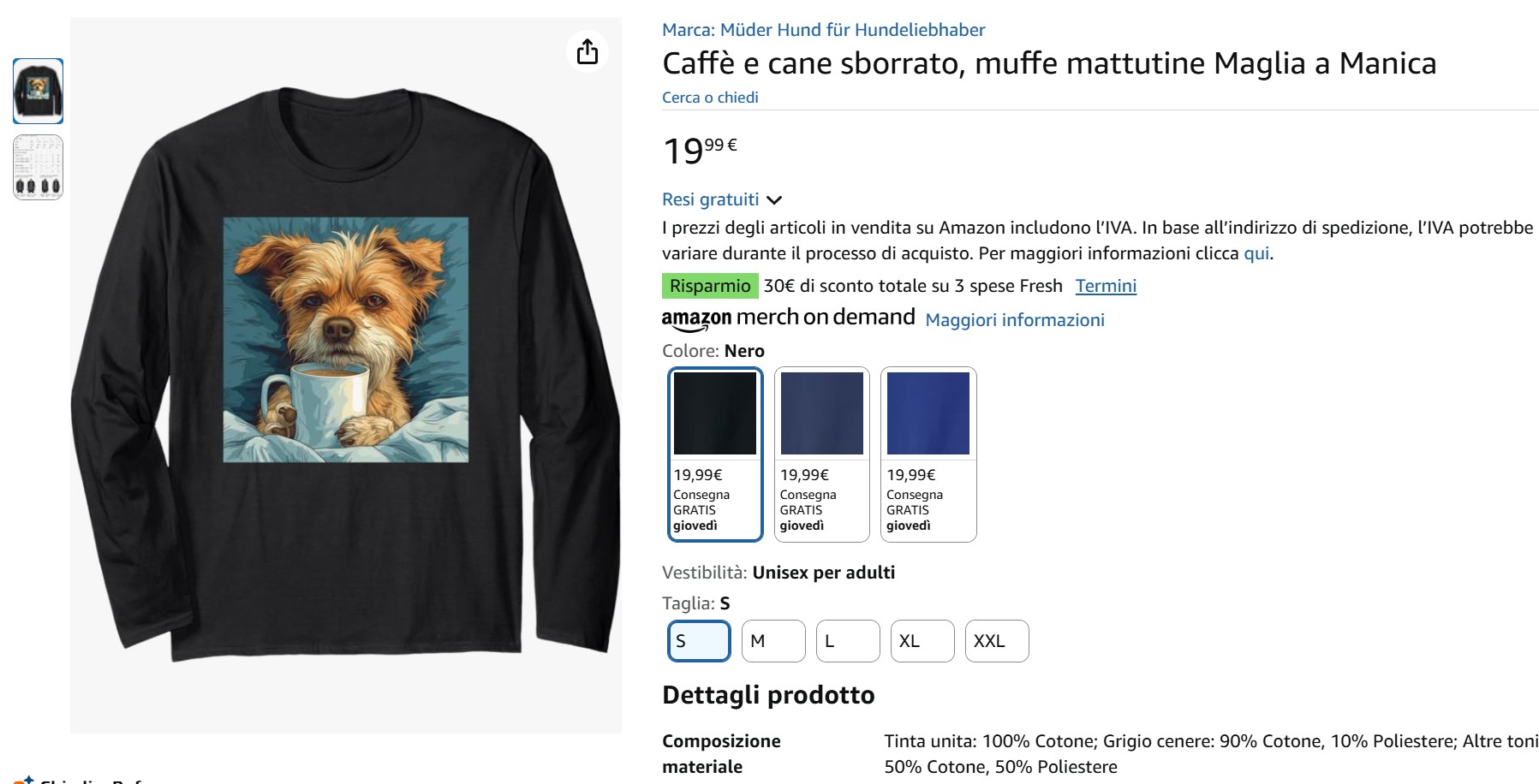Choose size XL option
The width and height of the screenshot is (1539, 784).
pyautogui.click(x=922, y=641)
